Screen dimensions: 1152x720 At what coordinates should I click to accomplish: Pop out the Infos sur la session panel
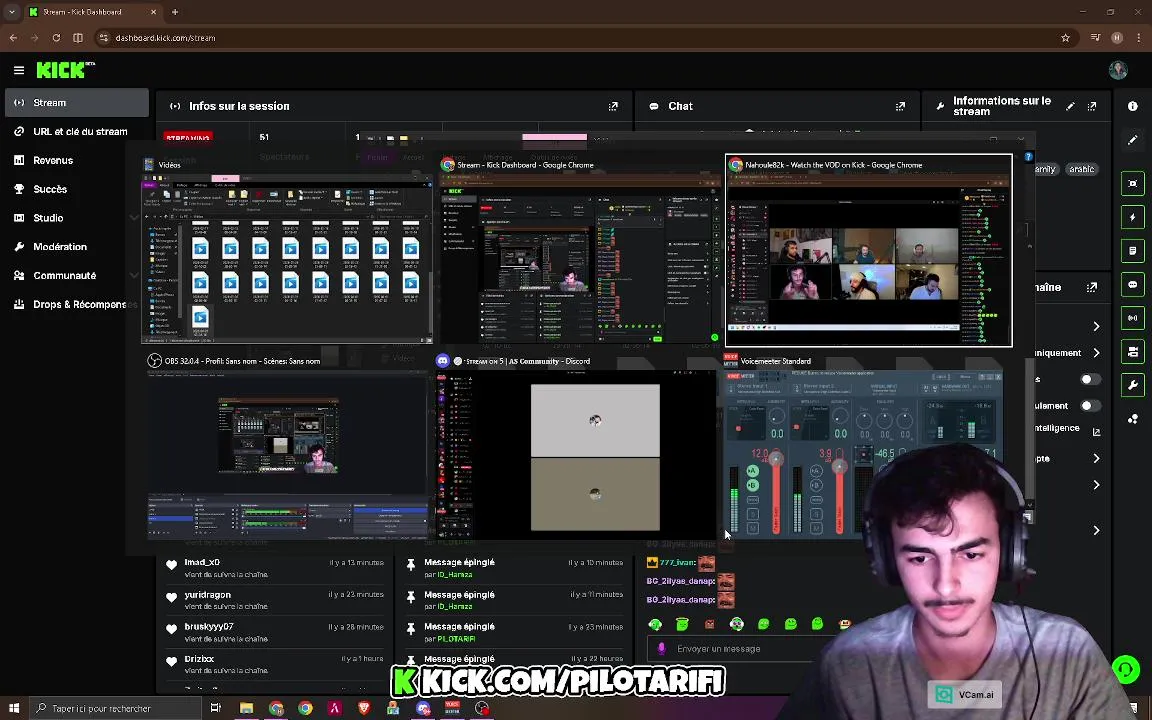coord(613,107)
